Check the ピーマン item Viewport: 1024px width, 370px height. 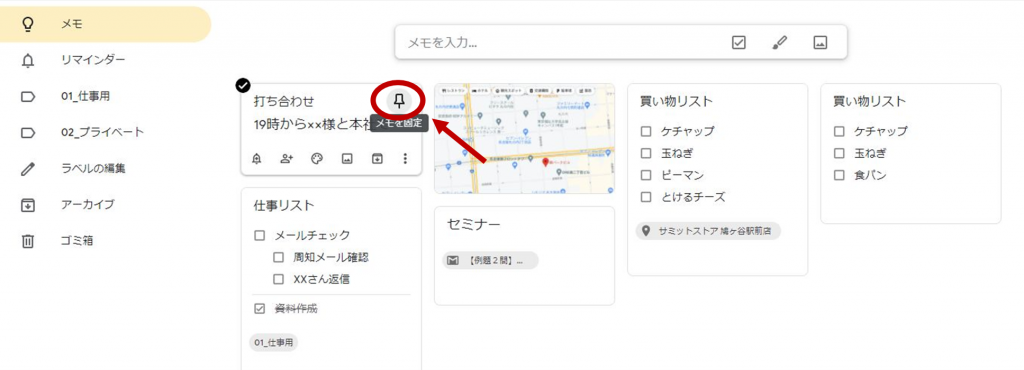(646, 176)
